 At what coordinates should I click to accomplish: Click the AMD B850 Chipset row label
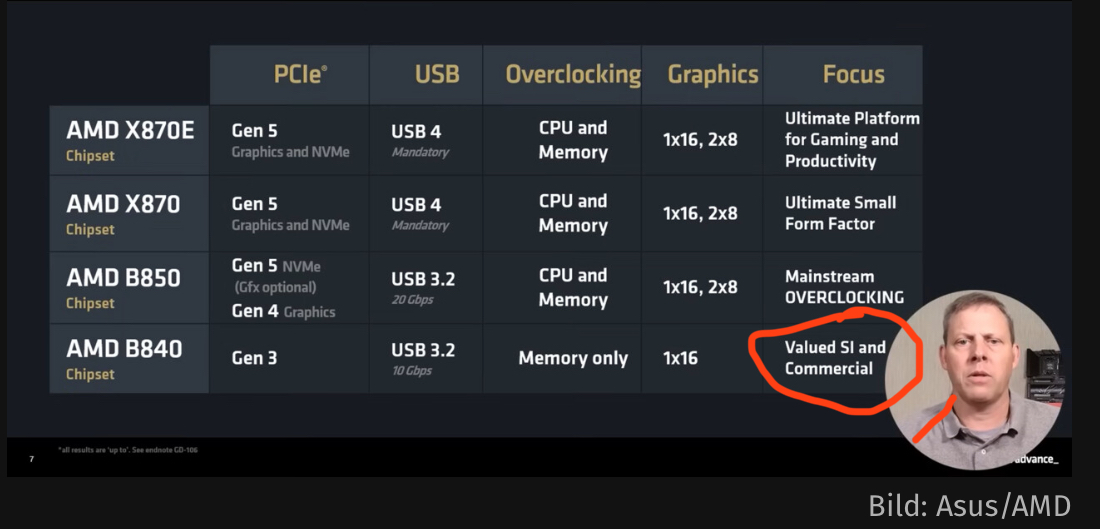coord(130,286)
